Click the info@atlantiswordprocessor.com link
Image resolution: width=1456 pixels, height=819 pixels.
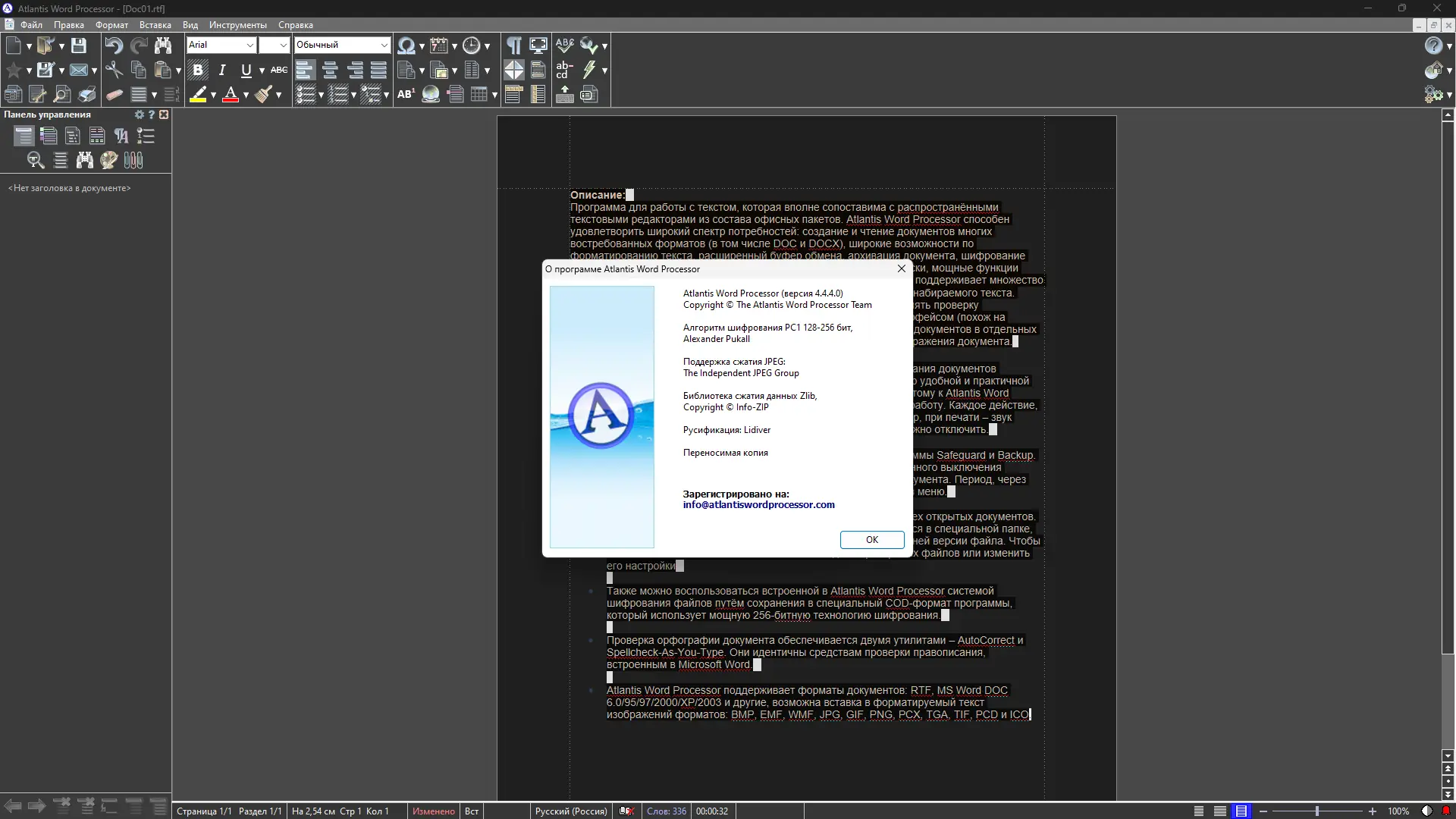758,504
